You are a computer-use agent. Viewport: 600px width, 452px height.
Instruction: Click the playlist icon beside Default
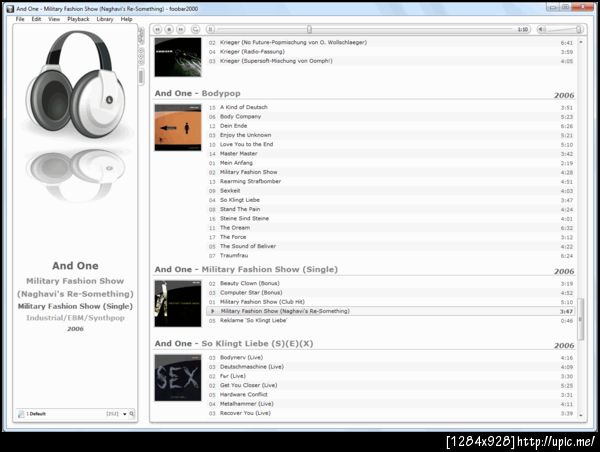[x=21, y=414]
